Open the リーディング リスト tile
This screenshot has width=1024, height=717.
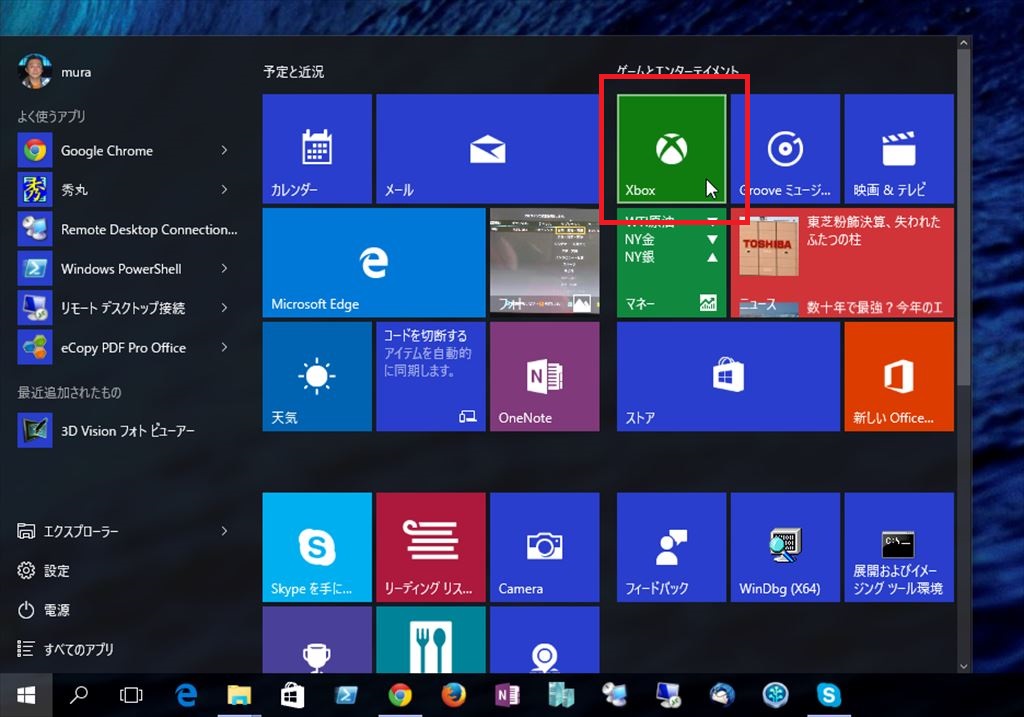[430, 547]
